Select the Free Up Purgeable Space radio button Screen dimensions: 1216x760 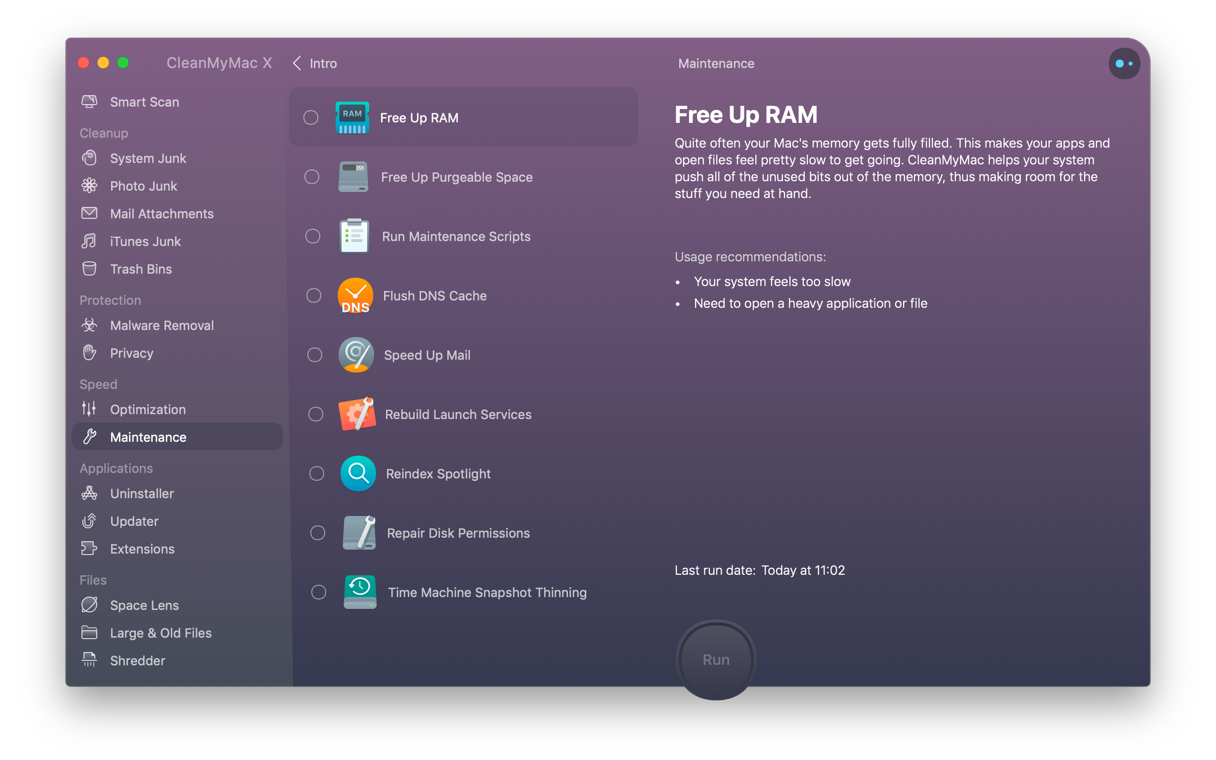click(x=312, y=177)
